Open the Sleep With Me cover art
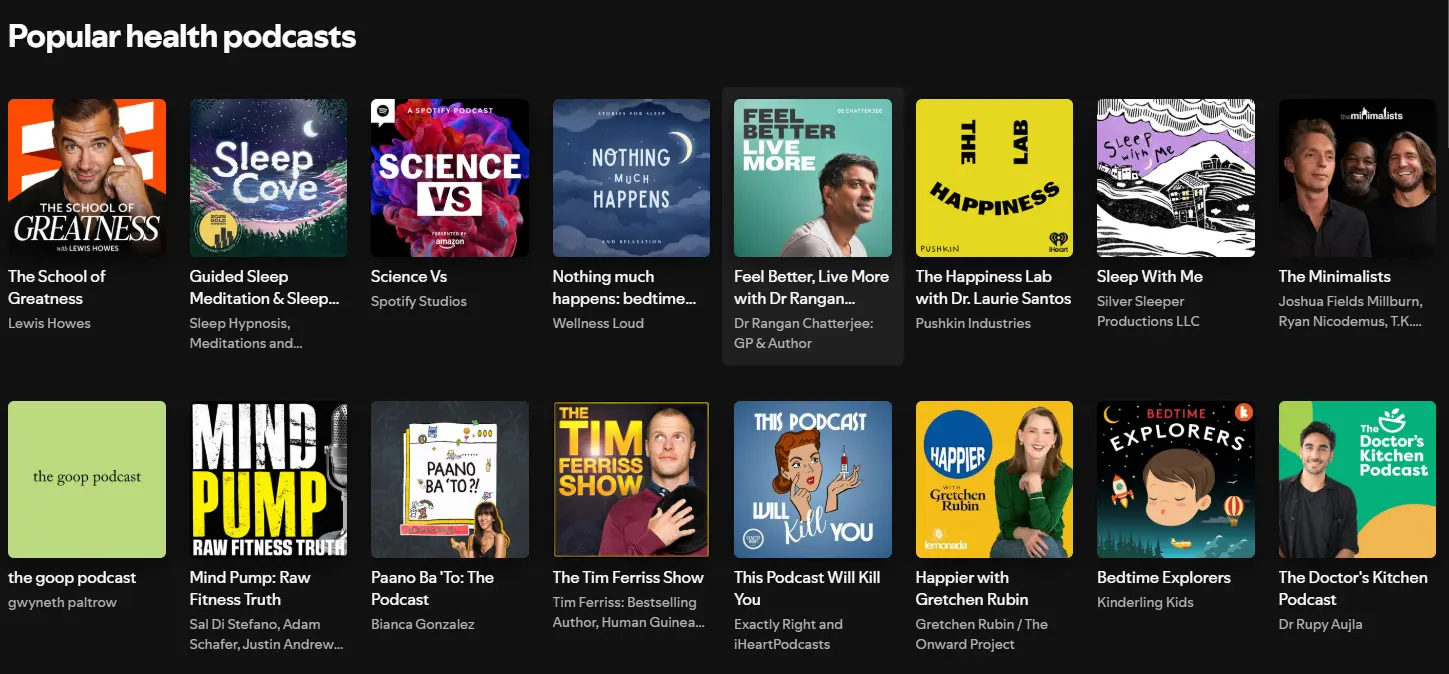 1176,178
